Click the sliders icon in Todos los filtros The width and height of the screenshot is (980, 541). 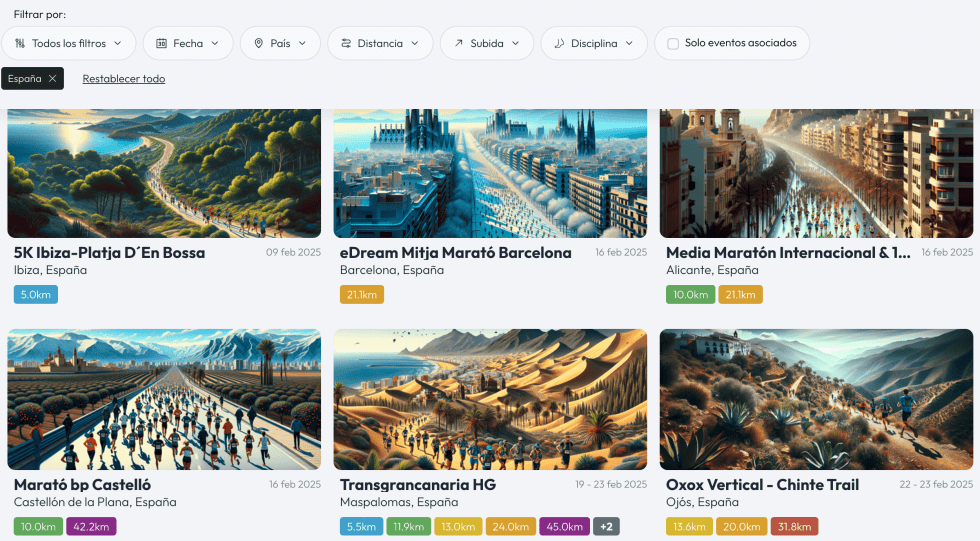(21, 44)
